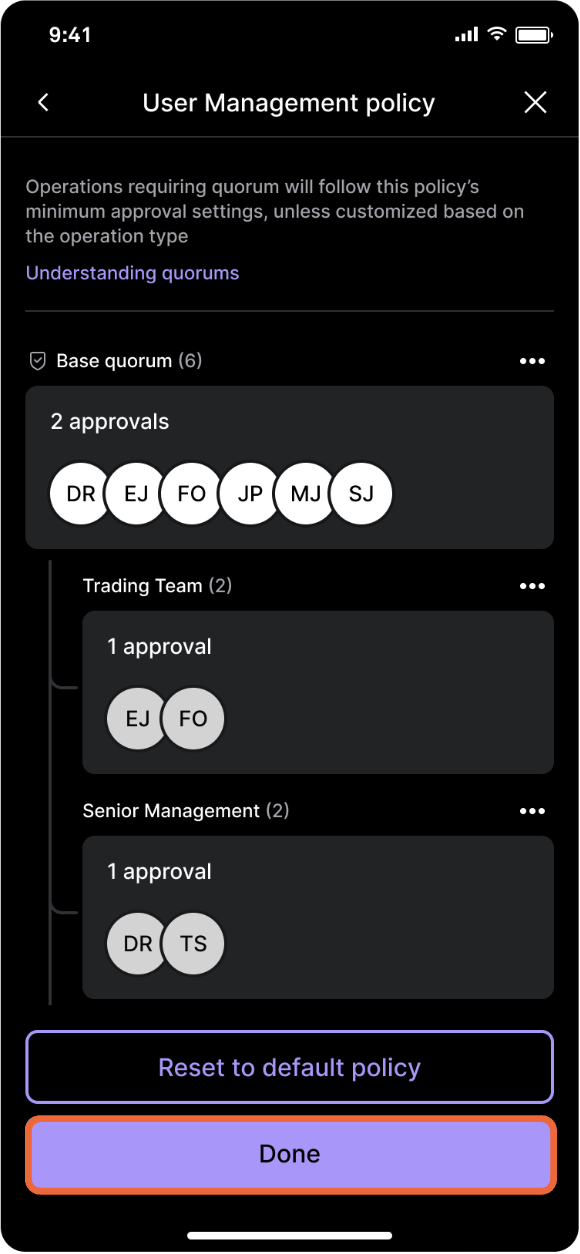Screen dimensions: 580x1254
Task: Select the DR avatar in Base quorum
Action: (81, 493)
